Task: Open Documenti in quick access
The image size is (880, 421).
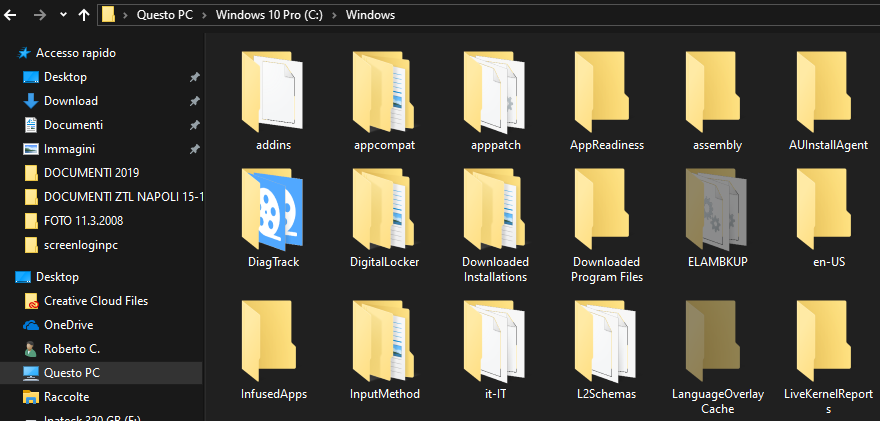Action: point(73,125)
